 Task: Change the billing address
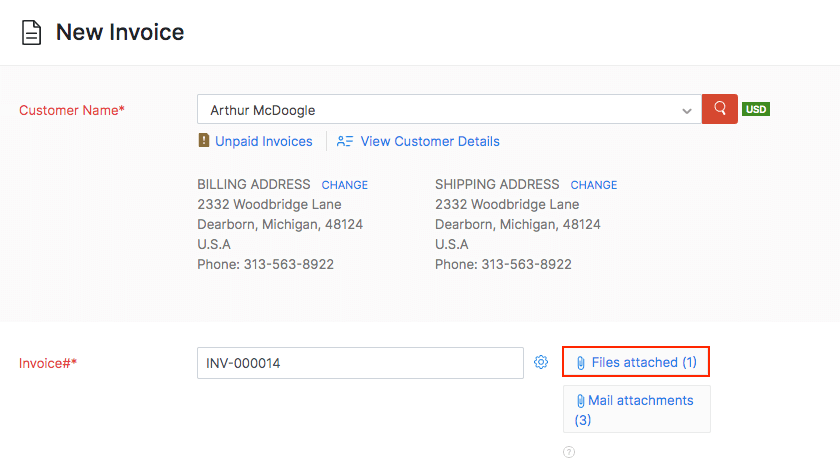(x=344, y=185)
